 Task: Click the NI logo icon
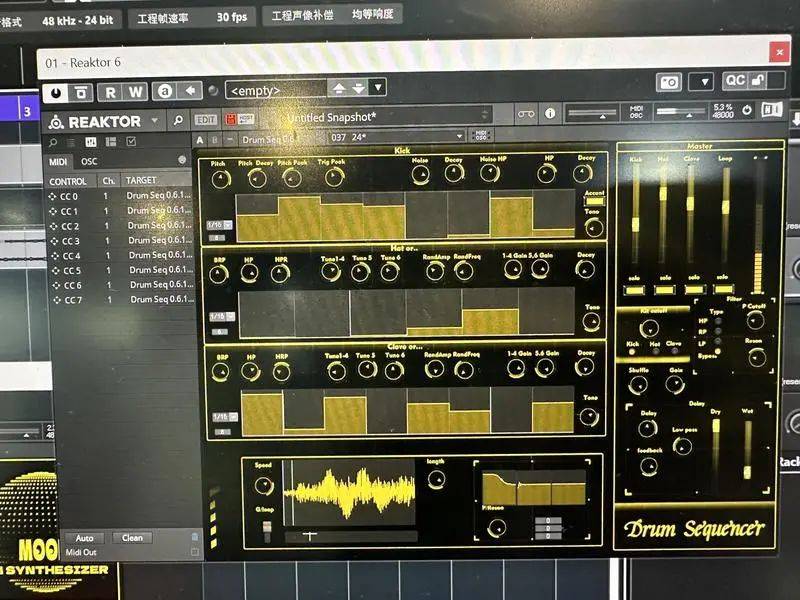pos(771,109)
